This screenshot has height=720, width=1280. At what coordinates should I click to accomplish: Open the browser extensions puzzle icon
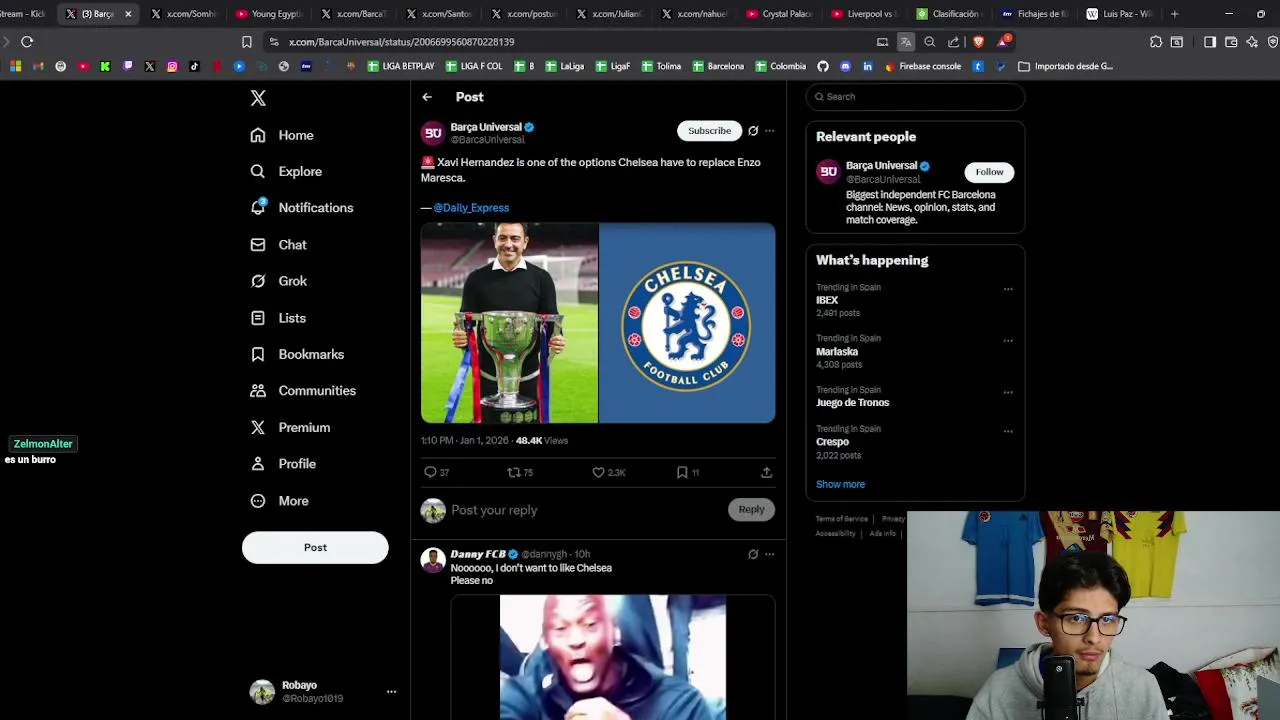(x=1156, y=42)
